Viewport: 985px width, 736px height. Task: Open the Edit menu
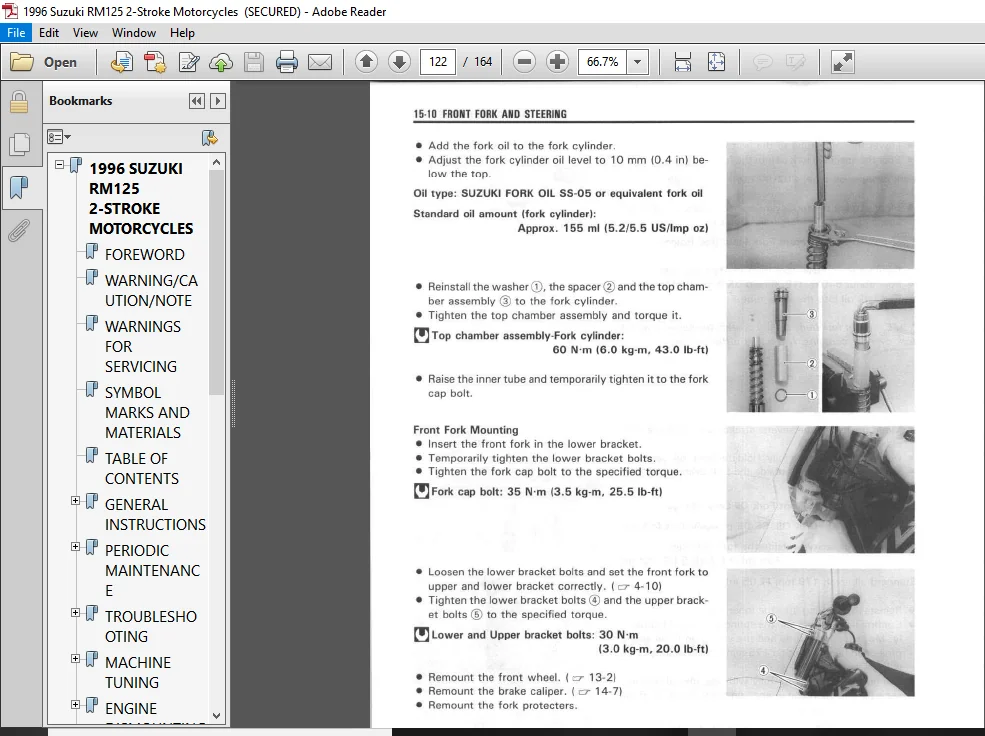pos(48,33)
